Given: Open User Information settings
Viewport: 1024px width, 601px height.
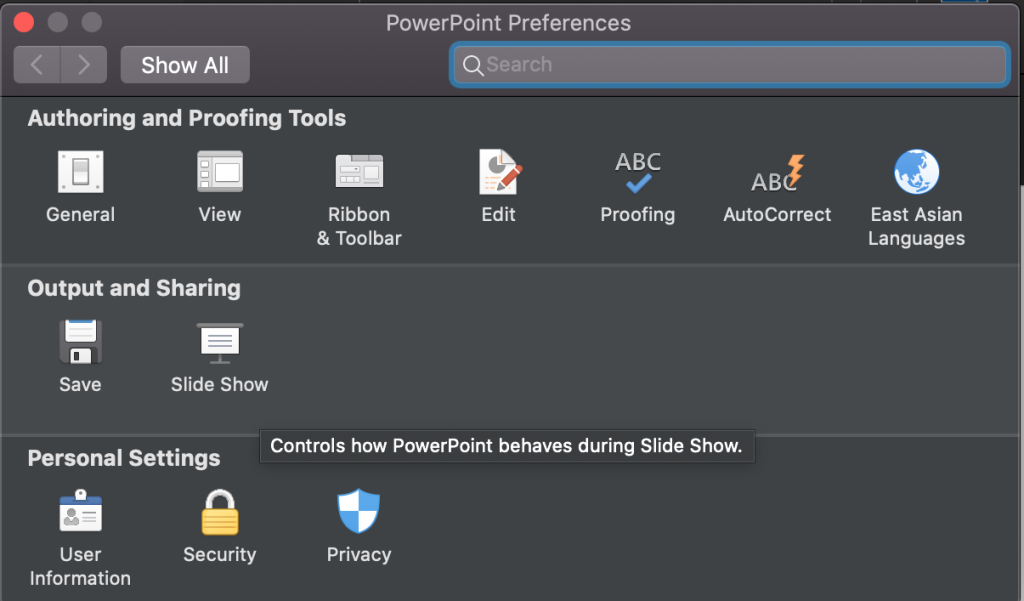Looking at the screenshot, I should (80, 511).
